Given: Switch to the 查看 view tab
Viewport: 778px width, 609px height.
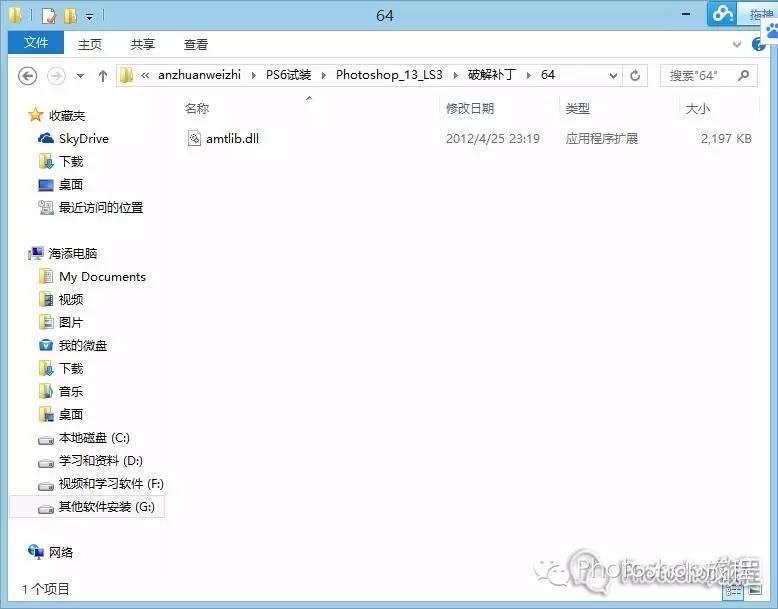Looking at the screenshot, I should point(196,44).
